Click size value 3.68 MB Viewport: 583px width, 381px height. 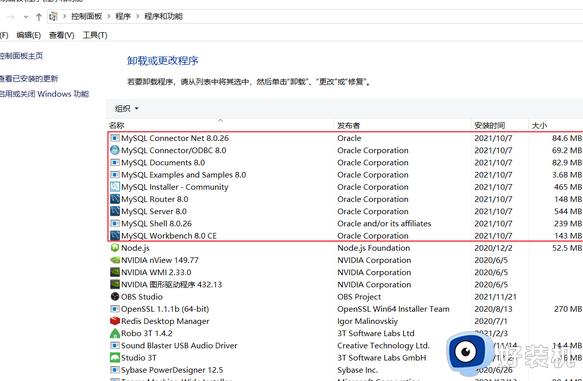tap(567, 175)
